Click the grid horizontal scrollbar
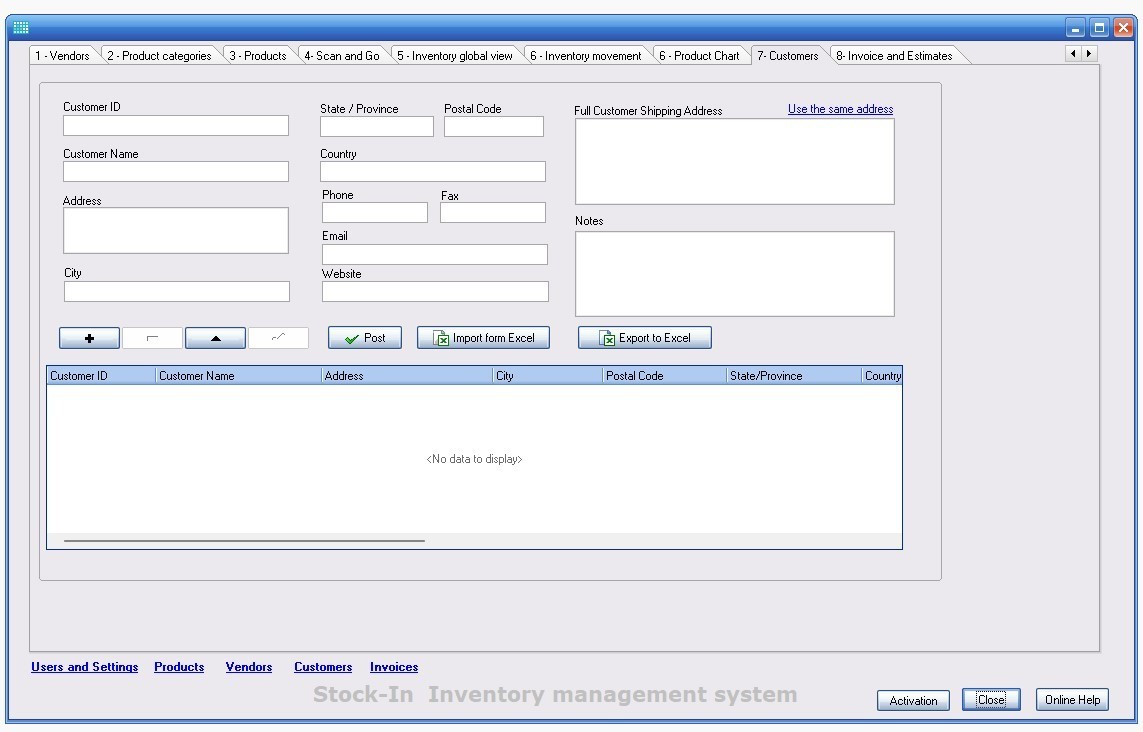Viewport: 1143px width, 732px height. tap(244, 541)
